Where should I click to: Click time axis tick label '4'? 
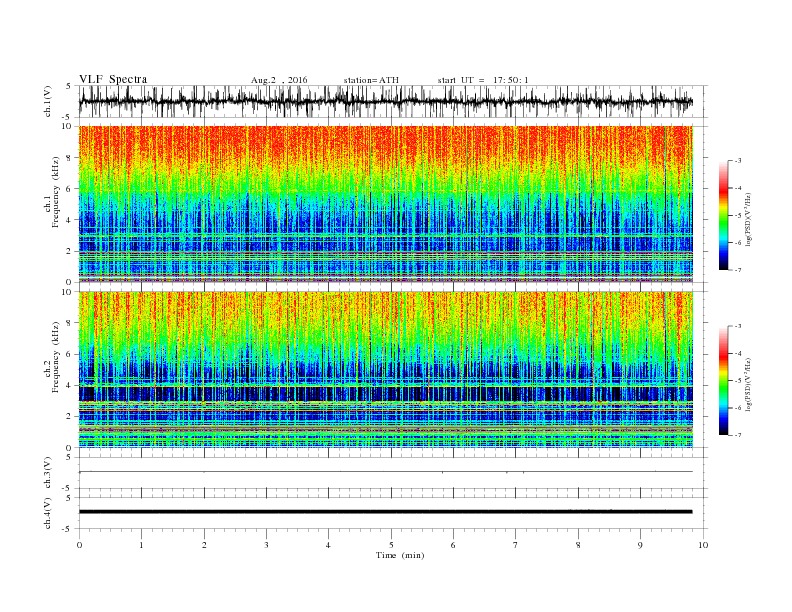(328, 545)
